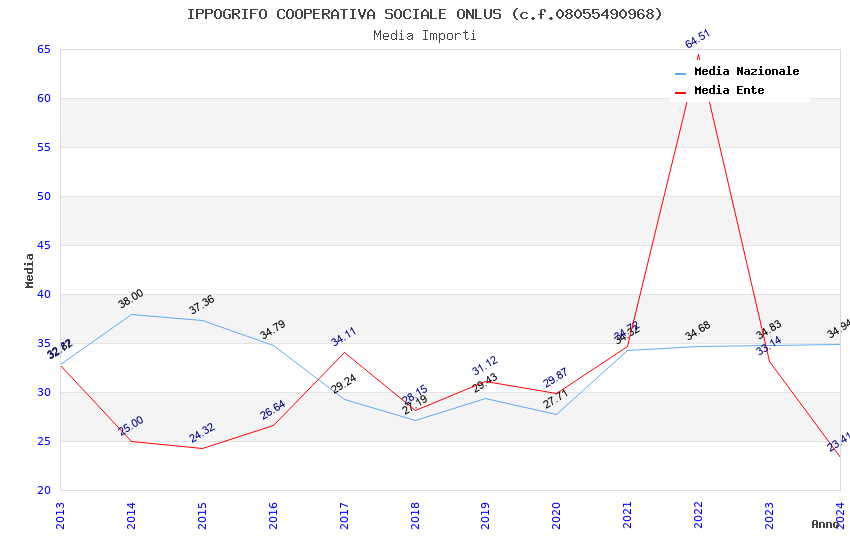Click the blue Media Nazionale legend swatch
Viewport: 850px width, 550px height.
(680, 73)
